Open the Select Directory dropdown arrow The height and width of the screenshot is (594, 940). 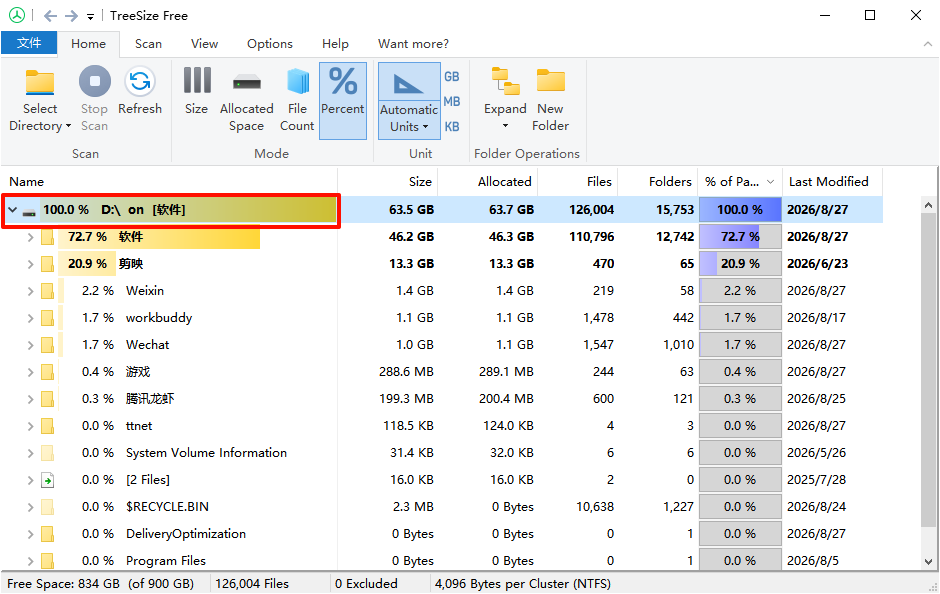click(x=68, y=126)
